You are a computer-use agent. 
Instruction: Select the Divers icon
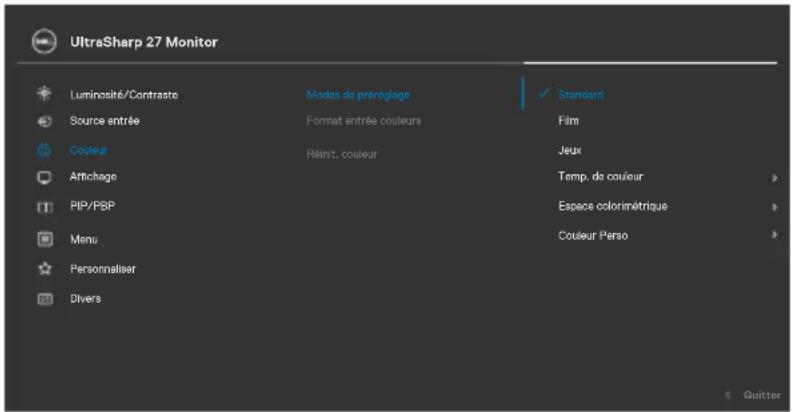coord(45,299)
